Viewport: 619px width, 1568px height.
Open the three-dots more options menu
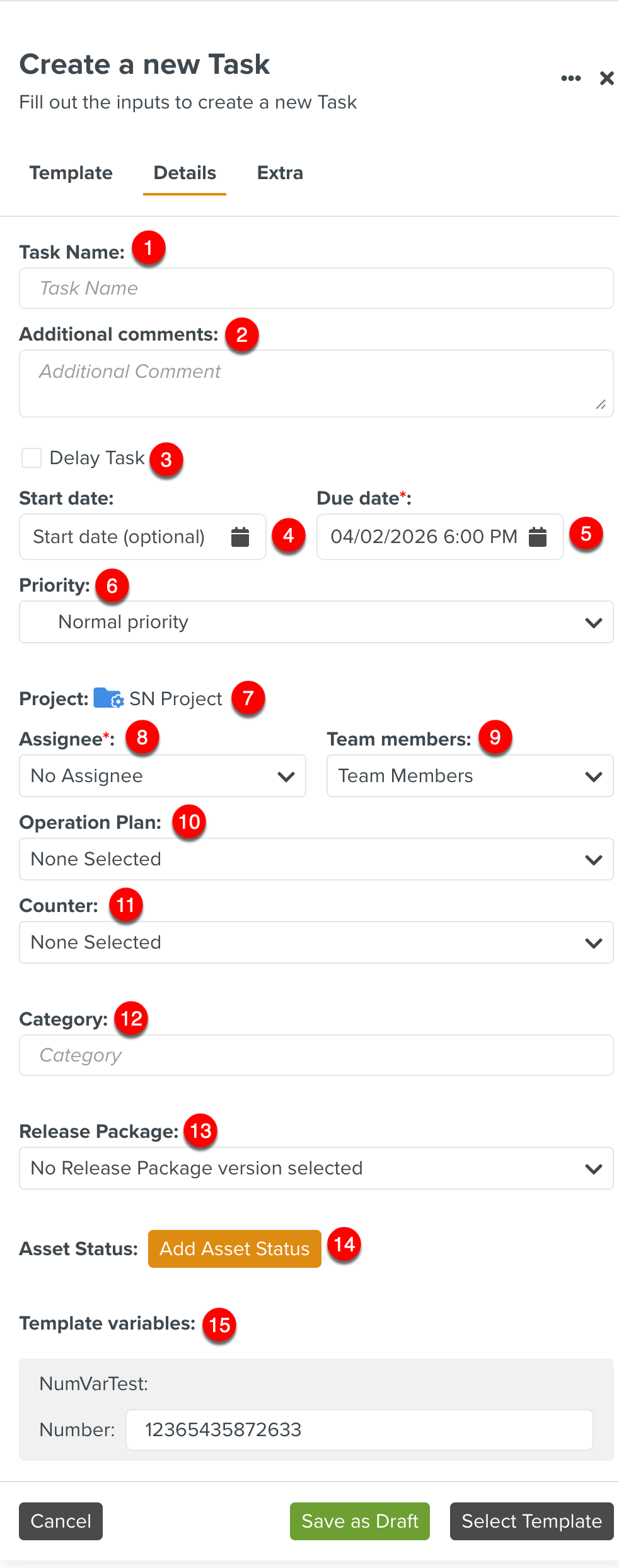click(571, 78)
